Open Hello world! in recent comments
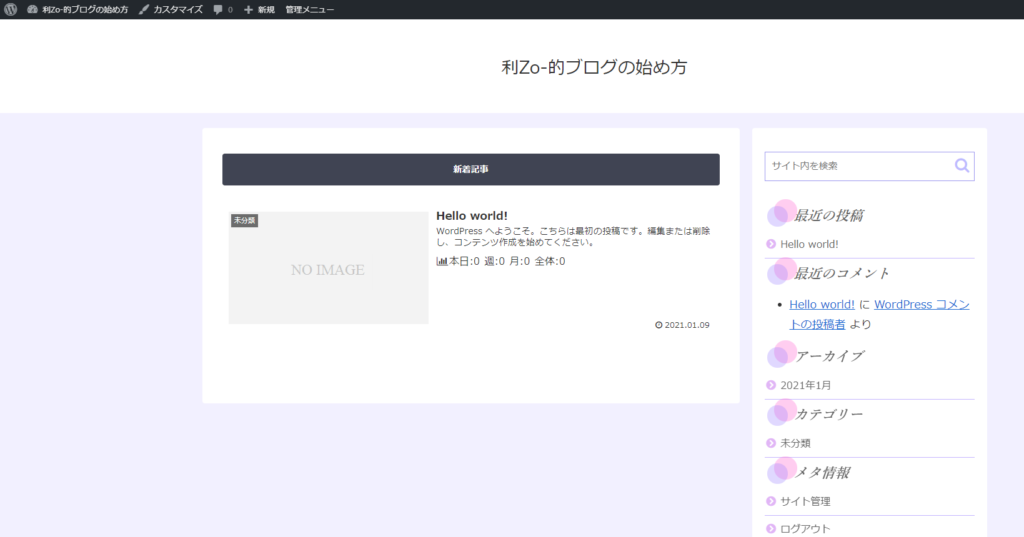 (x=821, y=304)
